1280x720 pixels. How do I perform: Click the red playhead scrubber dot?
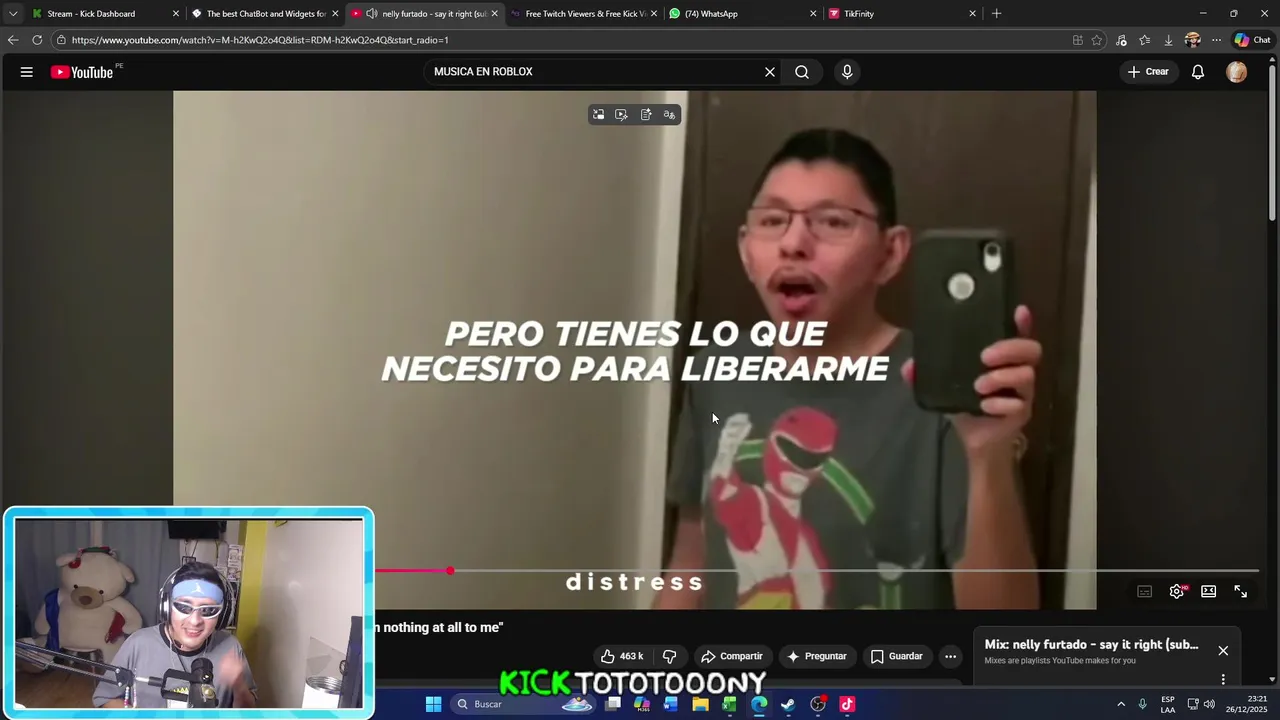[x=450, y=571]
